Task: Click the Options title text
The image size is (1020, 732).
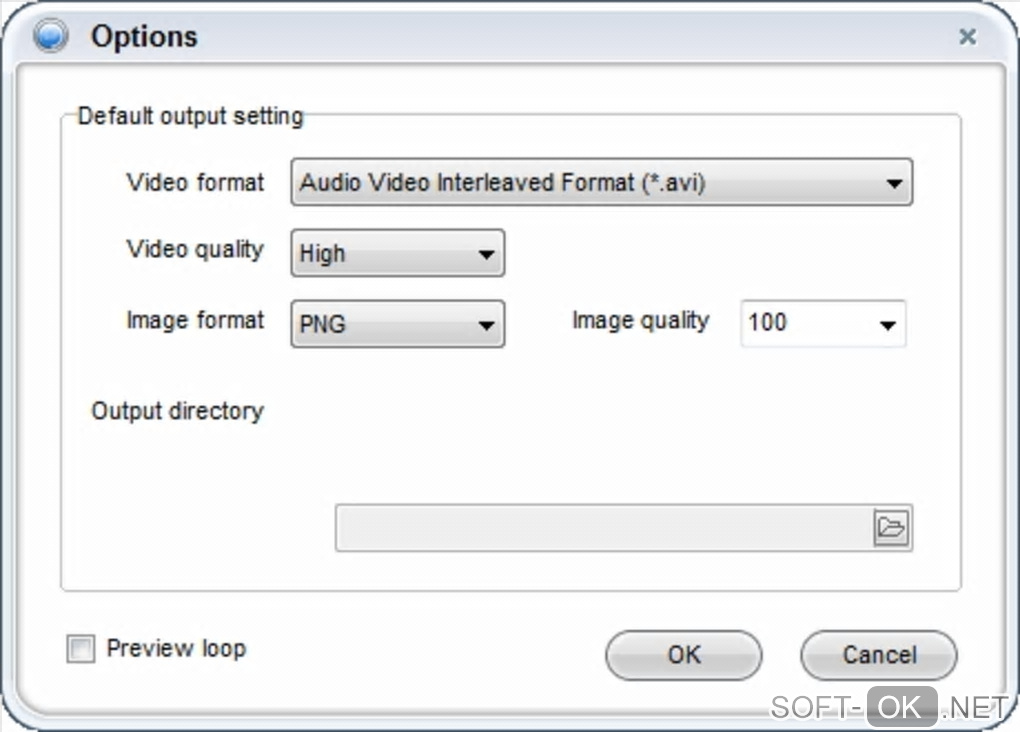Action: 144,37
